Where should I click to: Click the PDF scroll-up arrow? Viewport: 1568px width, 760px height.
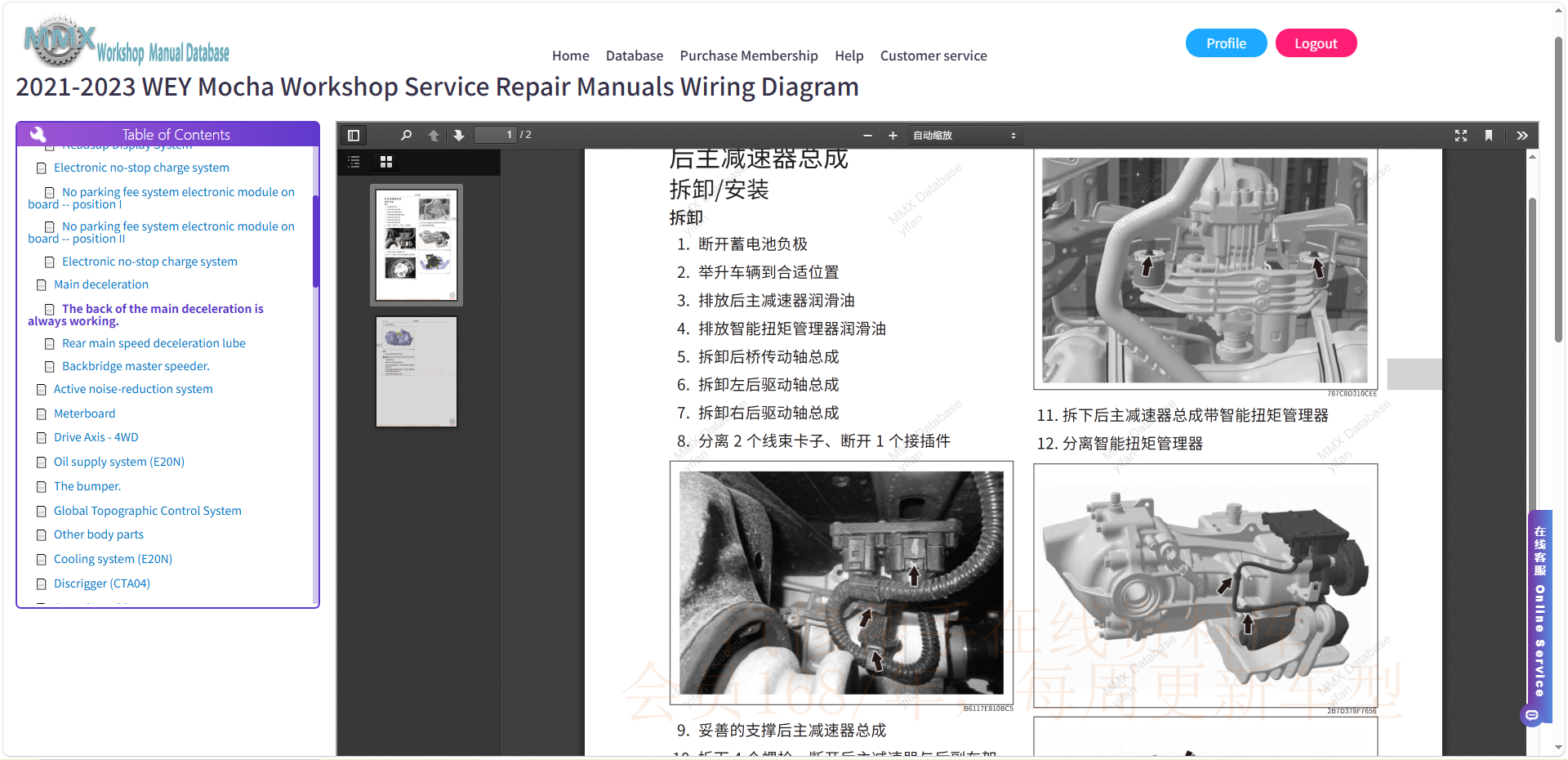[1532, 155]
